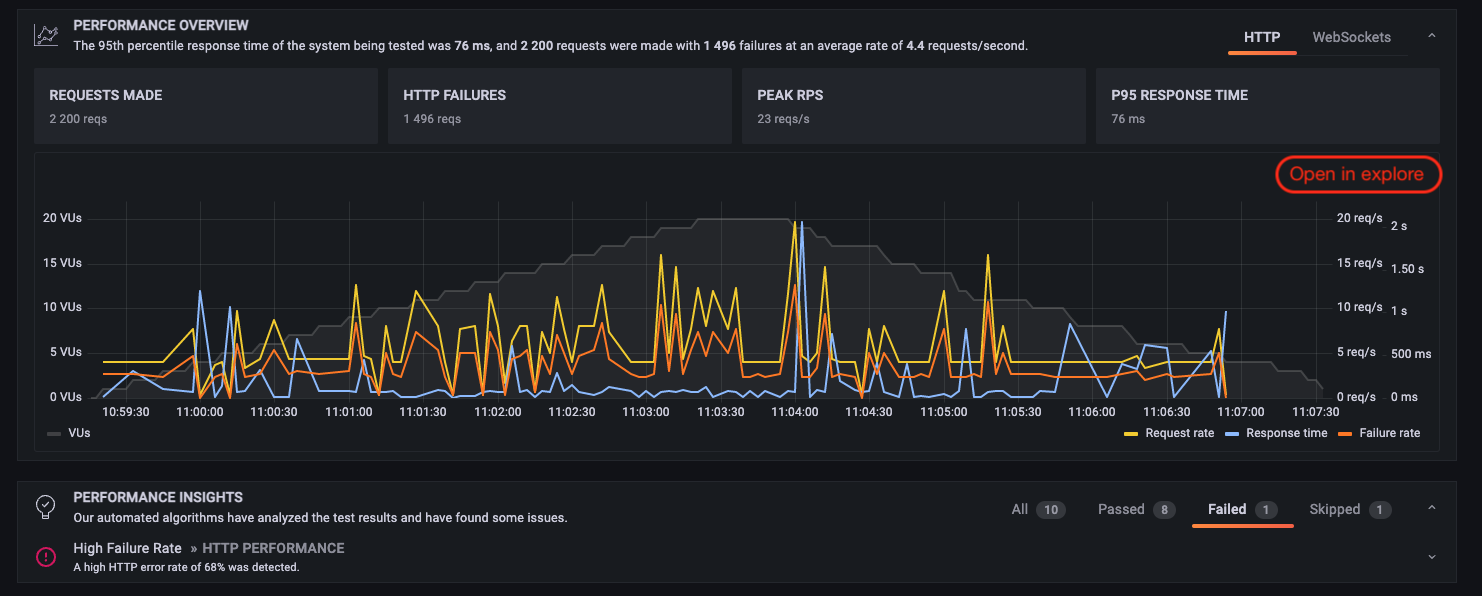The image size is (1482, 596).
Task: View Skipped insights
Action: 1335,509
